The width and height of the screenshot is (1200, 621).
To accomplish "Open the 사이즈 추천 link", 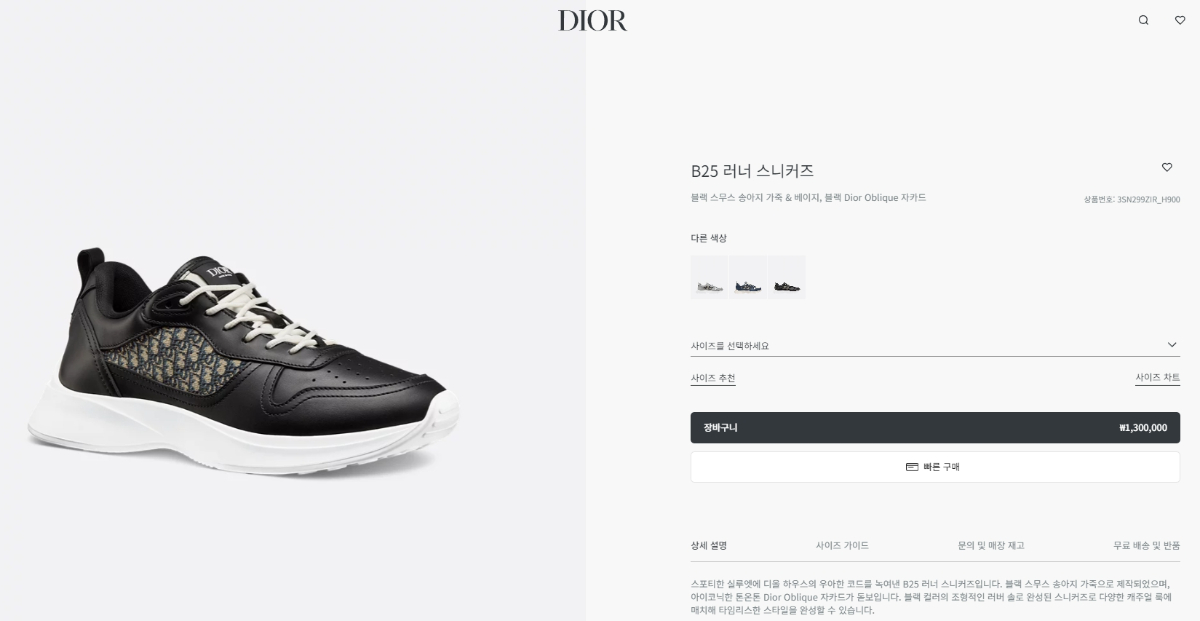I will pyautogui.click(x=713, y=378).
